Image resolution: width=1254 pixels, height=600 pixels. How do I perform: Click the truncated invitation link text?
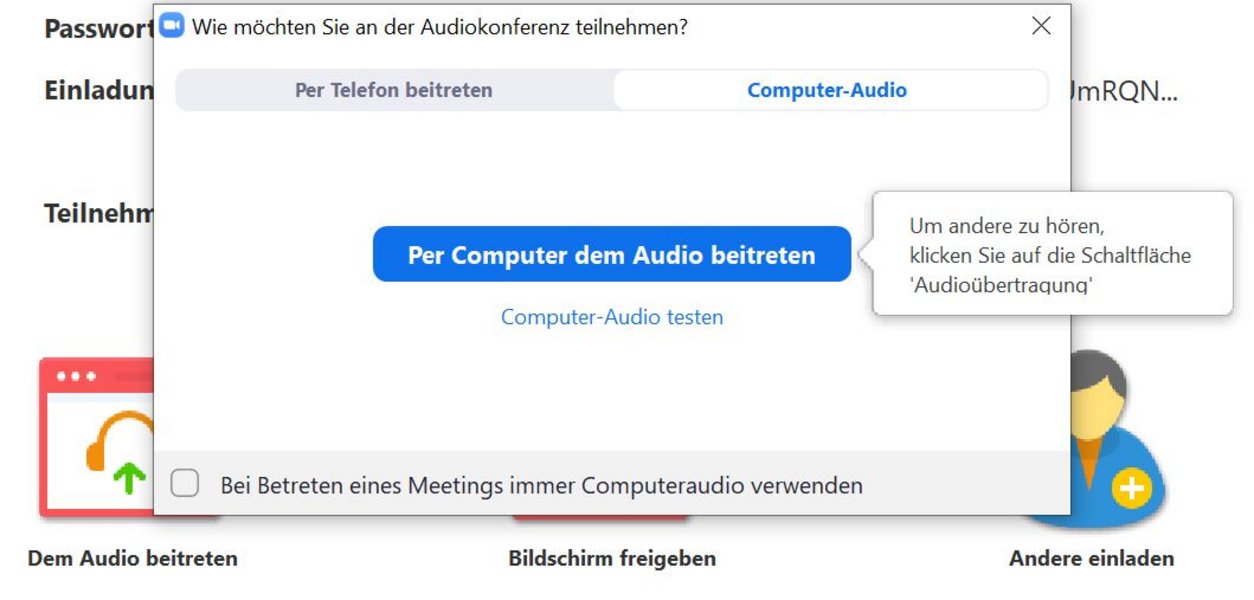coord(1124,91)
